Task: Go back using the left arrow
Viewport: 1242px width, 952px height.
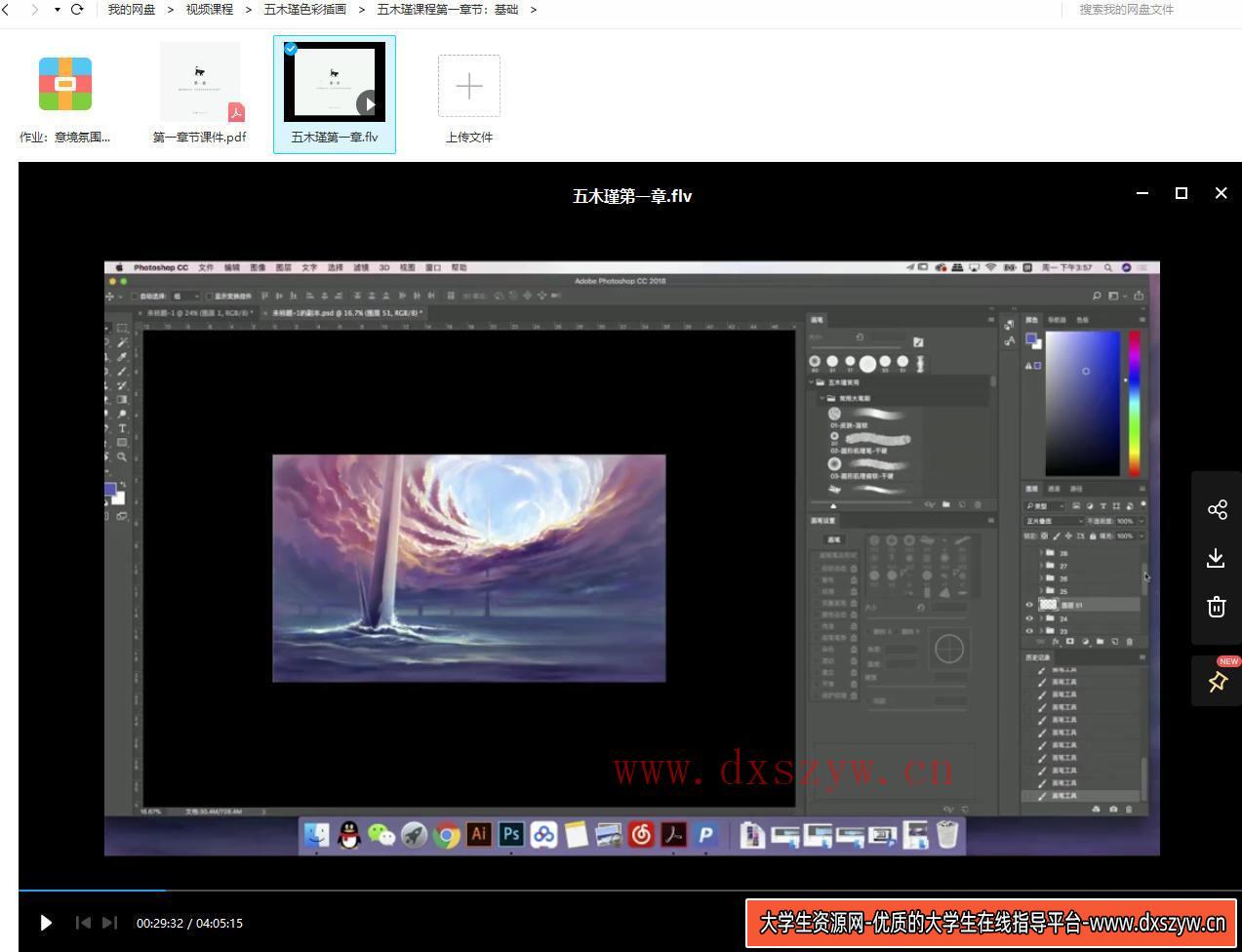Action: [x=5, y=10]
